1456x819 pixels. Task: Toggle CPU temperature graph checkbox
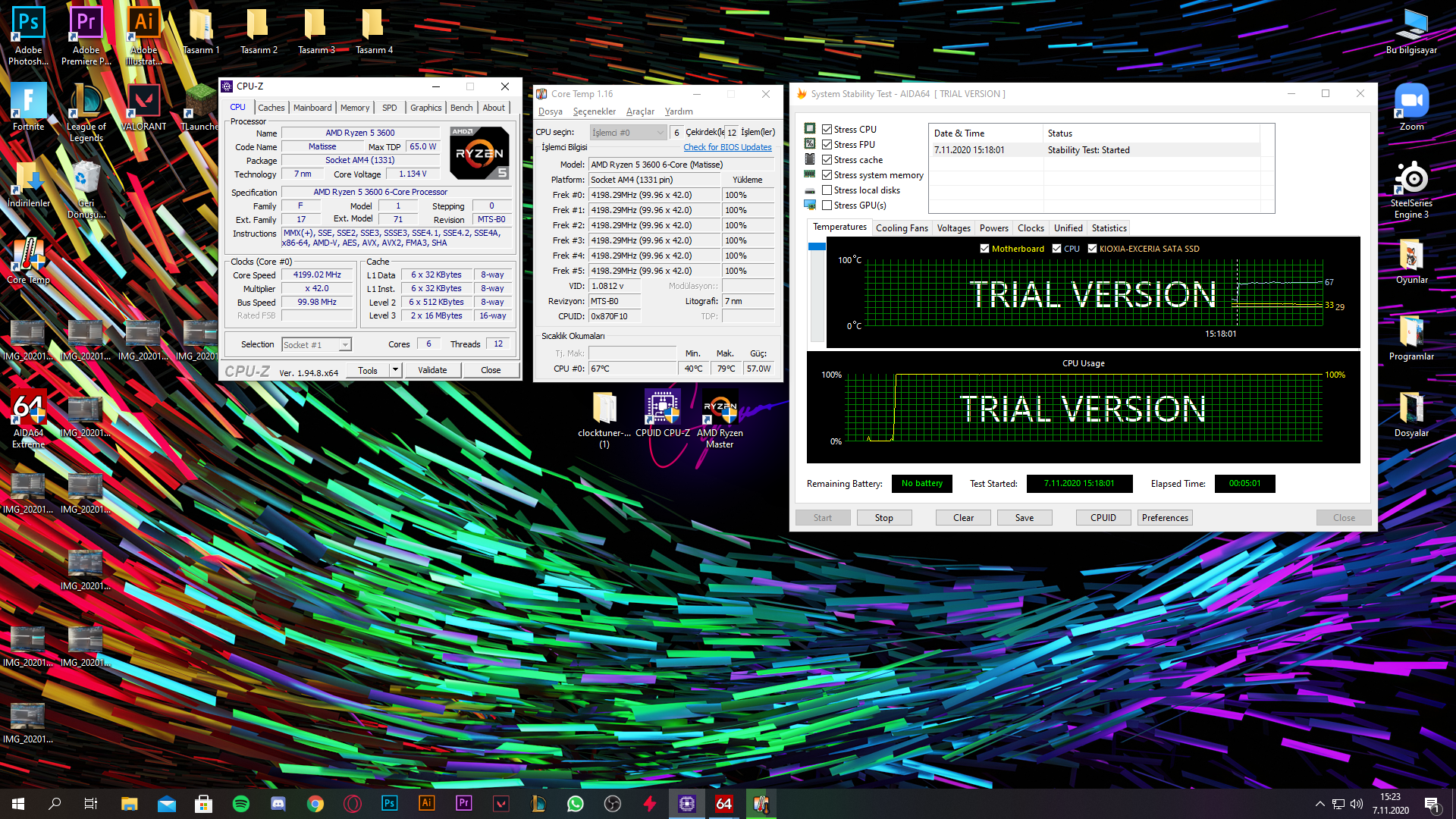1056,249
